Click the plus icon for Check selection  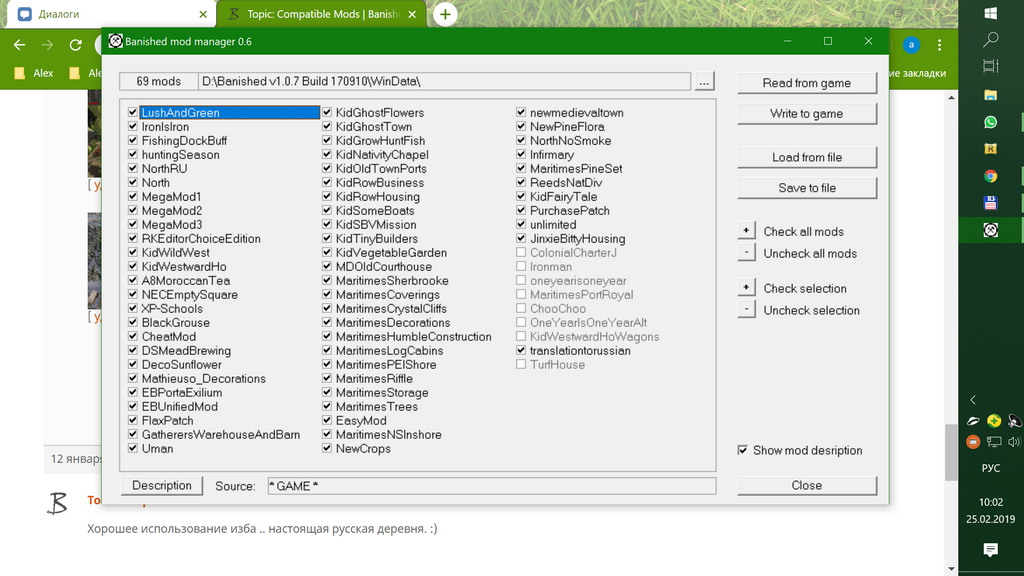pyautogui.click(x=746, y=287)
